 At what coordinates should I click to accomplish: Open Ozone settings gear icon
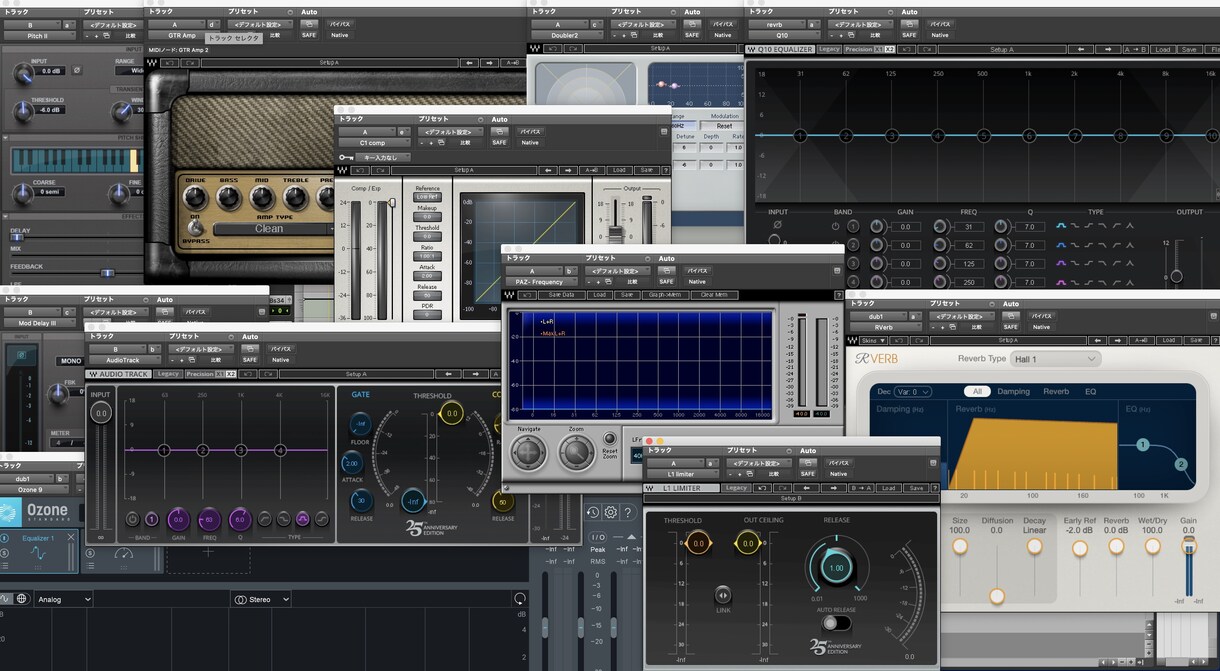[x=610, y=513]
